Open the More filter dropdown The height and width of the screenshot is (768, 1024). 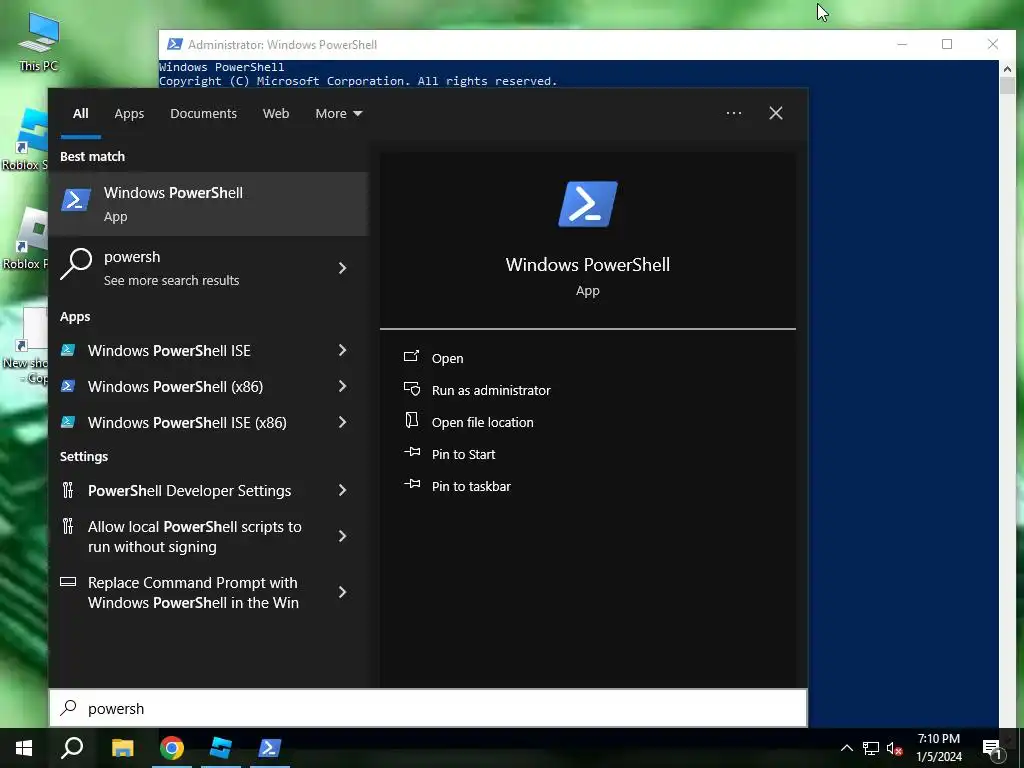point(338,114)
